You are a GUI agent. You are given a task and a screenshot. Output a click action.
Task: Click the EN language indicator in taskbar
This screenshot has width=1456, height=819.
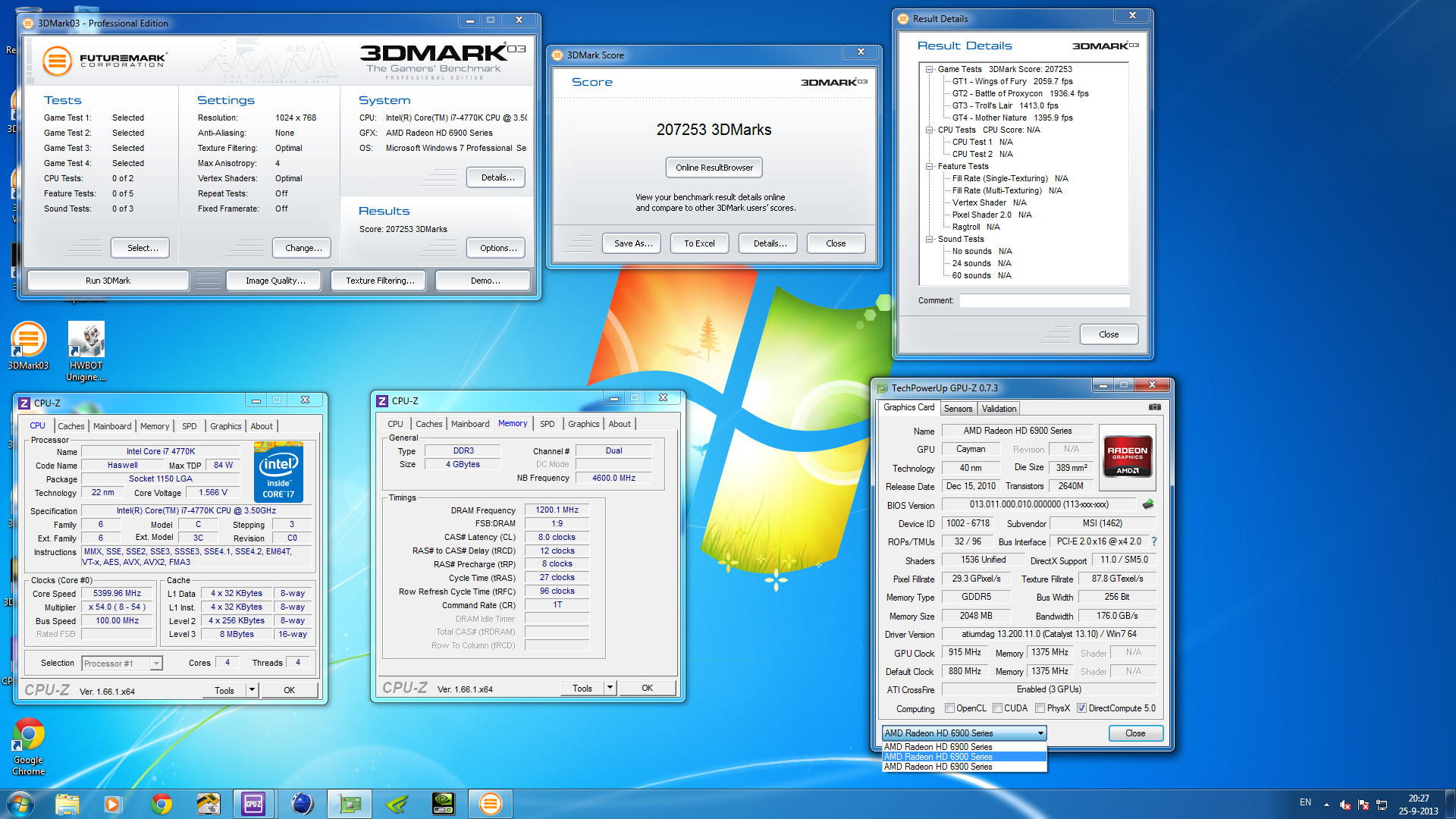(x=1305, y=802)
